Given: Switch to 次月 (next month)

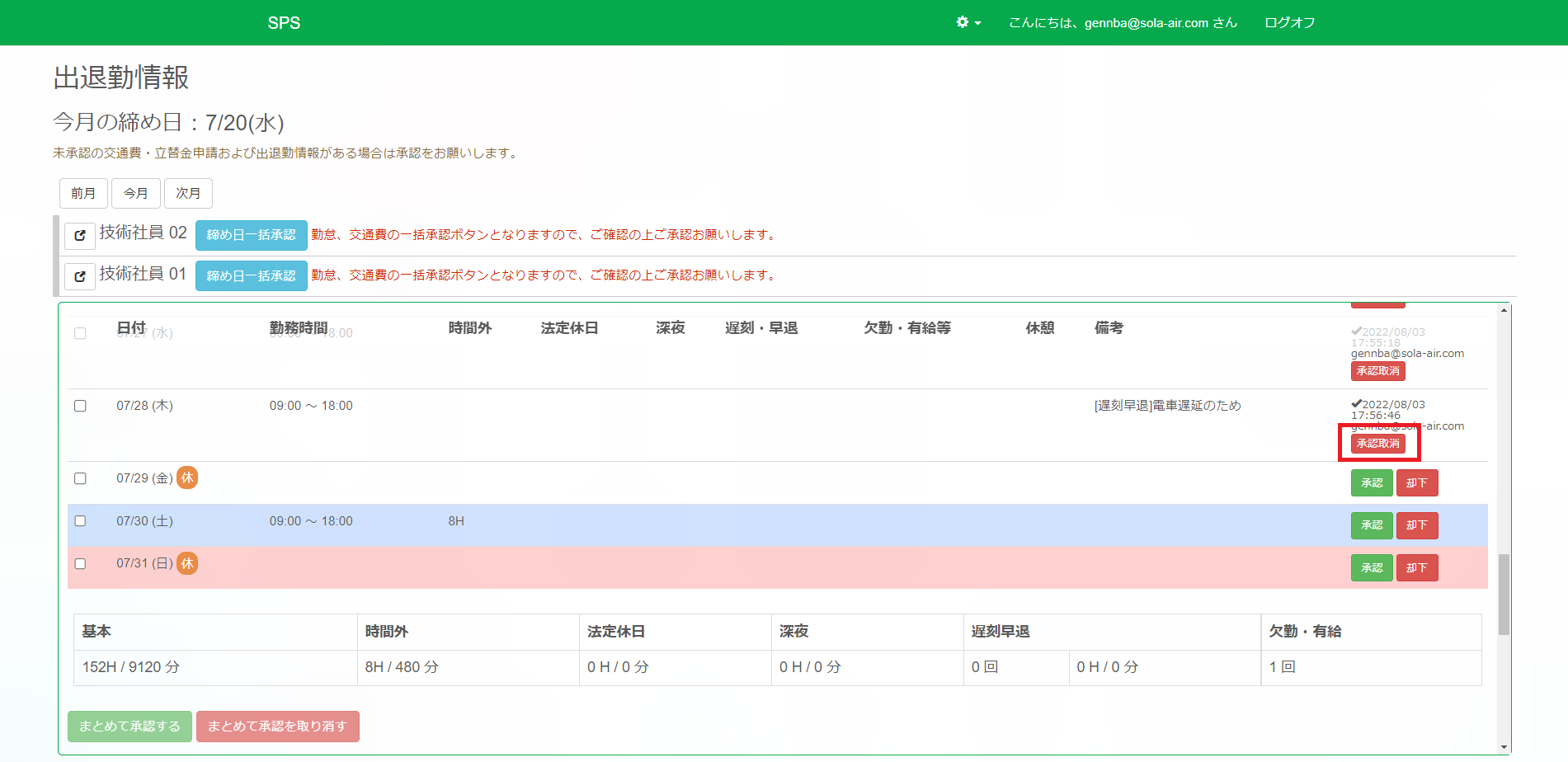Looking at the screenshot, I should click(x=188, y=193).
